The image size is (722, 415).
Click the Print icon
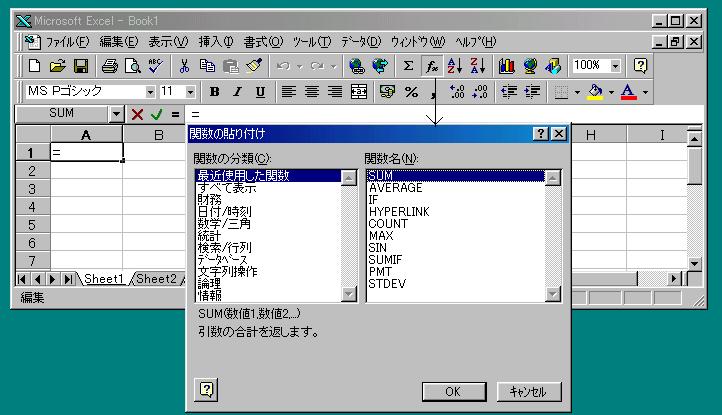pos(110,66)
